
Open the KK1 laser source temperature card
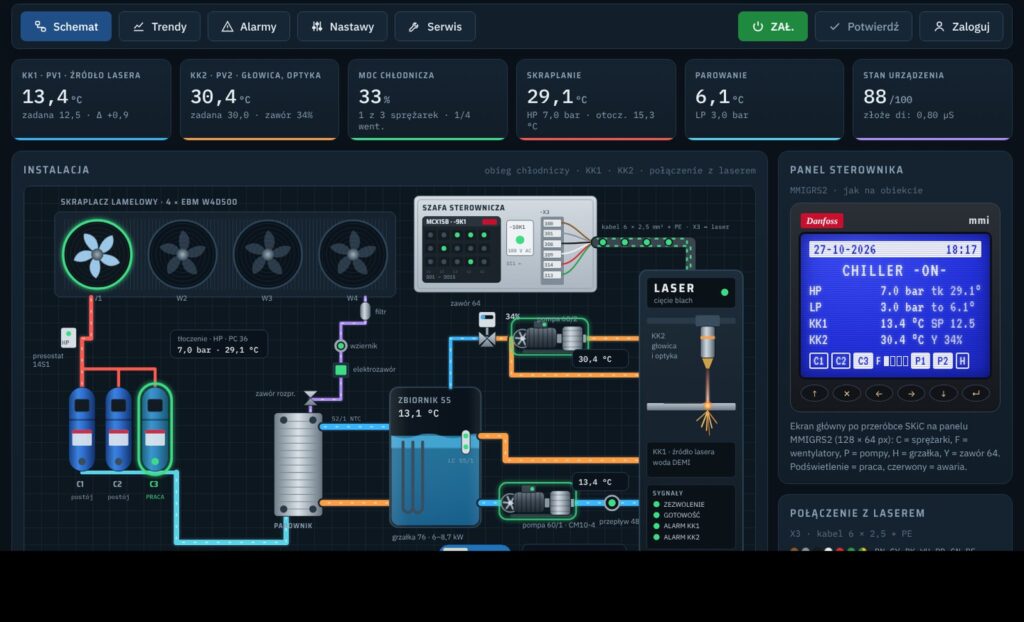tap(91, 99)
